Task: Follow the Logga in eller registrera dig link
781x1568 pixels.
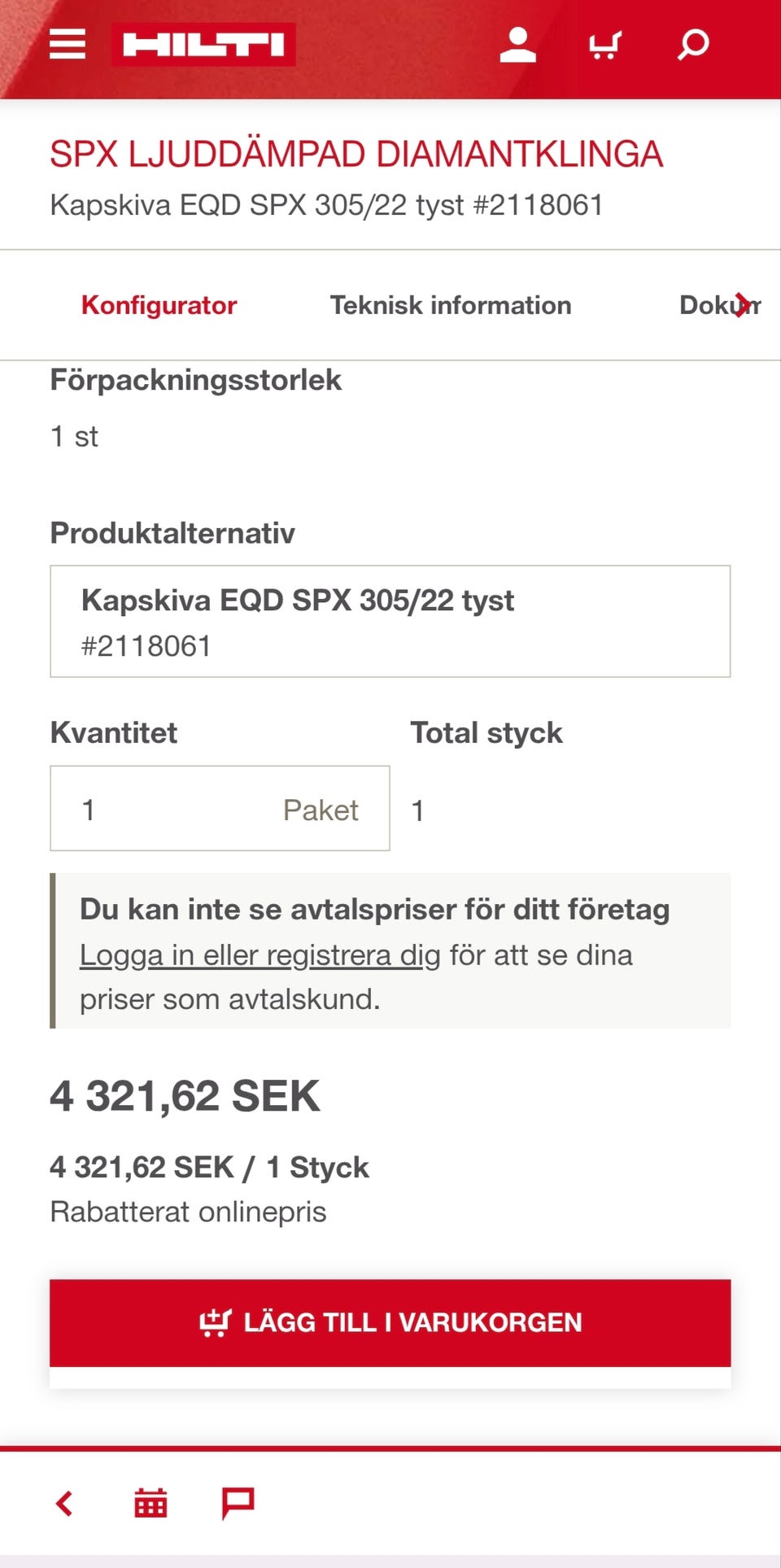Action: click(257, 954)
